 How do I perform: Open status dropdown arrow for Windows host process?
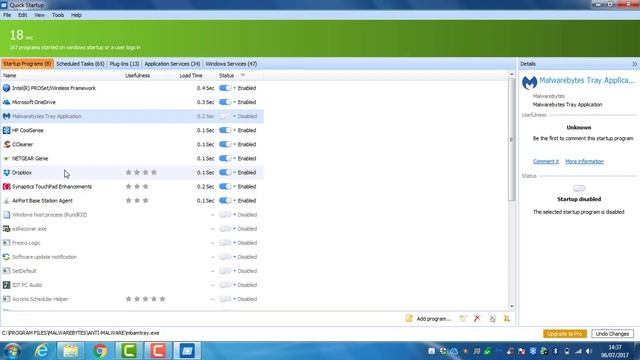(235, 215)
